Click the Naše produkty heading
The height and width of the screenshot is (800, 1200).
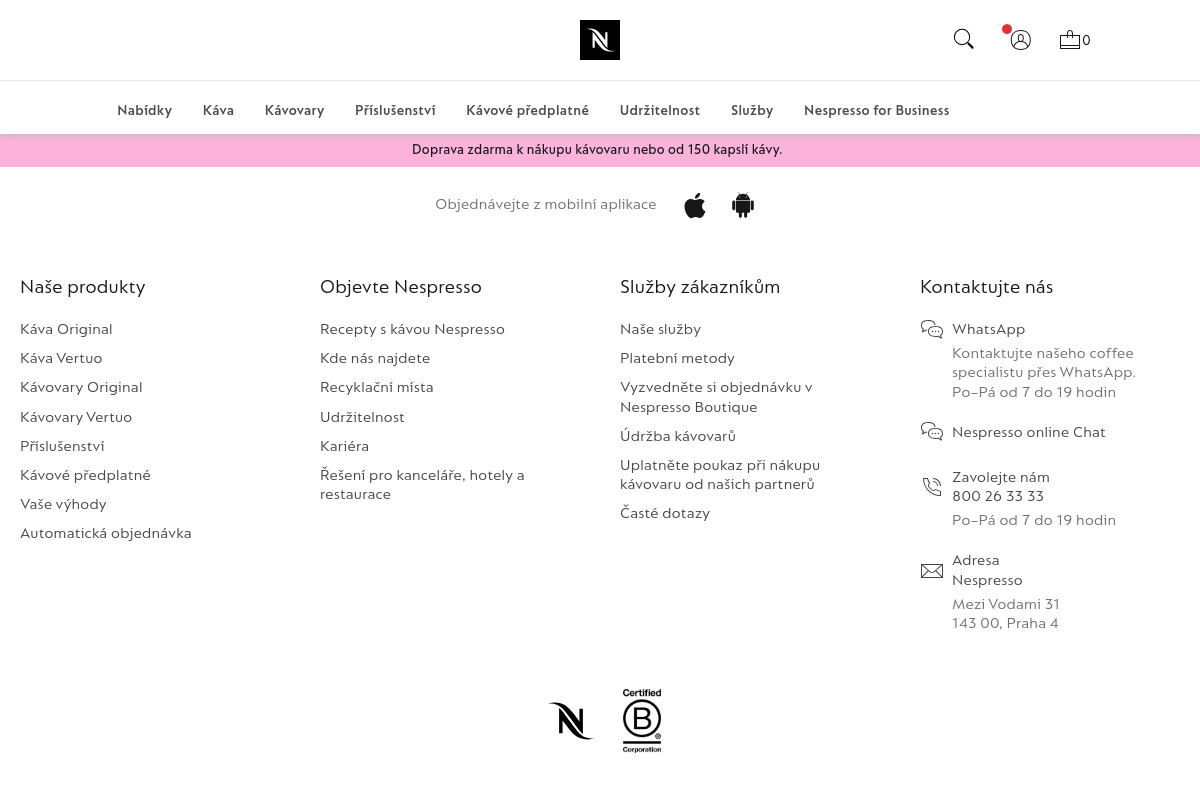[83, 287]
